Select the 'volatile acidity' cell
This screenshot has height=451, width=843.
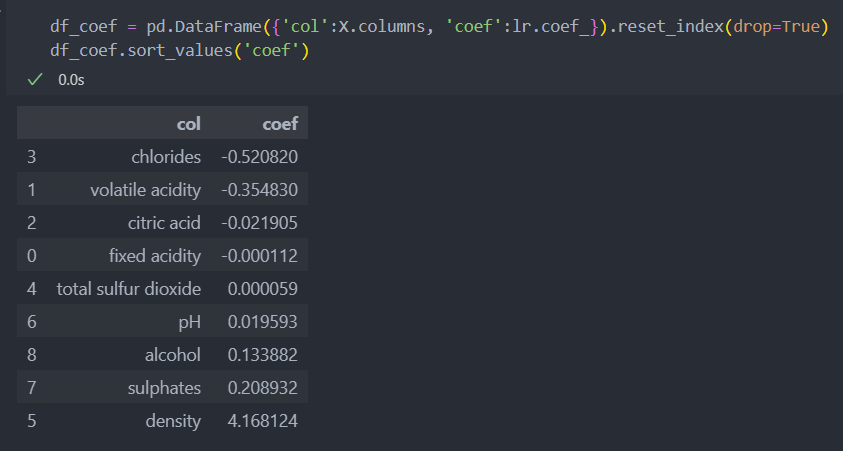[x=145, y=190]
